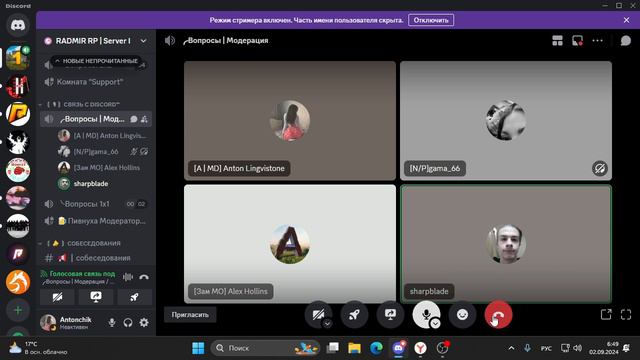Enter full screen mode
640x360 pixels.
(x=626, y=314)
